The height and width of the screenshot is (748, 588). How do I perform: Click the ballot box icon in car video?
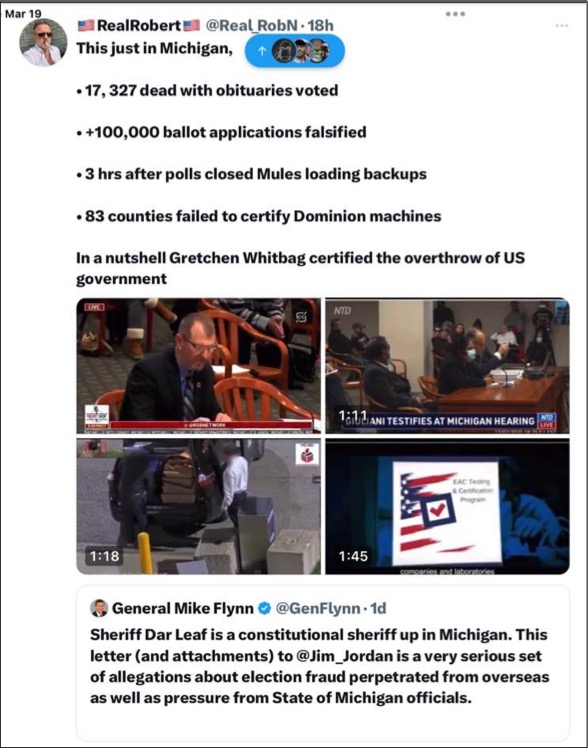[306, 454]
